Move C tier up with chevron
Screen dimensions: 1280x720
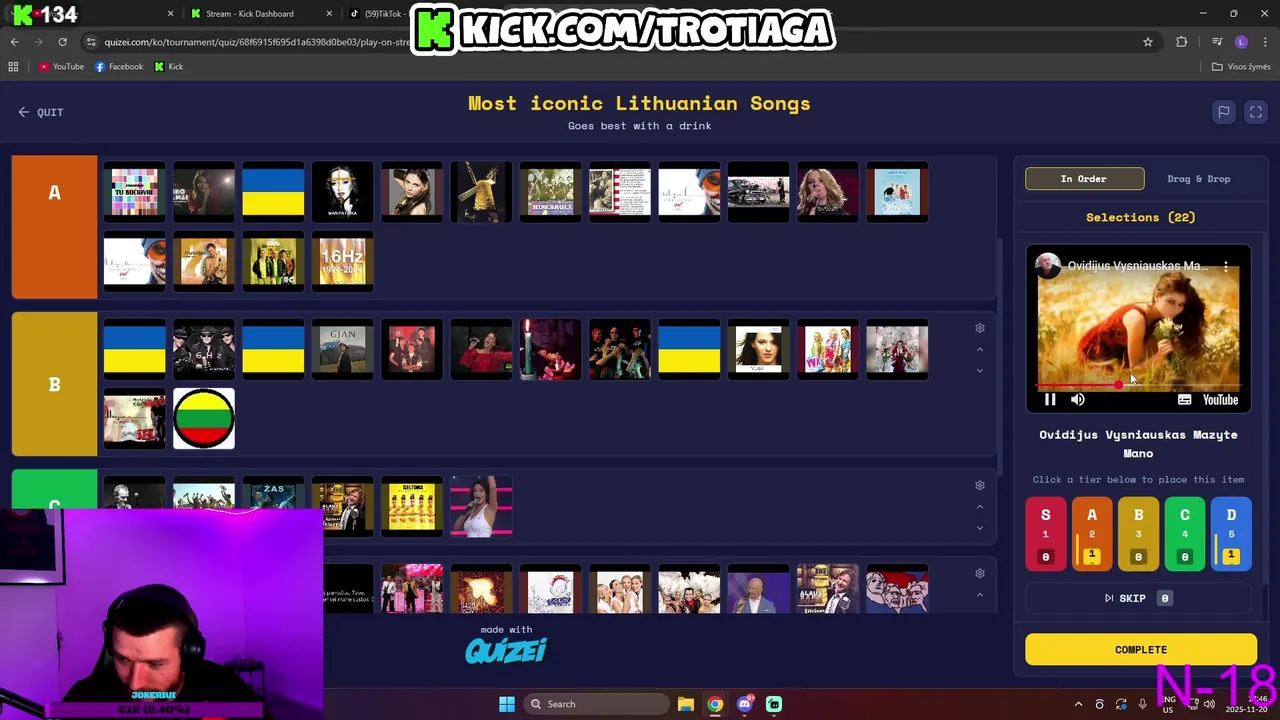[980, 507]
